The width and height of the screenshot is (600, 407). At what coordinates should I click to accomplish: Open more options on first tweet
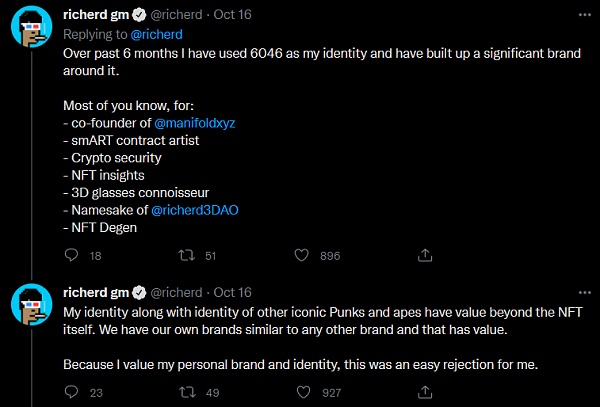point(583,16)
